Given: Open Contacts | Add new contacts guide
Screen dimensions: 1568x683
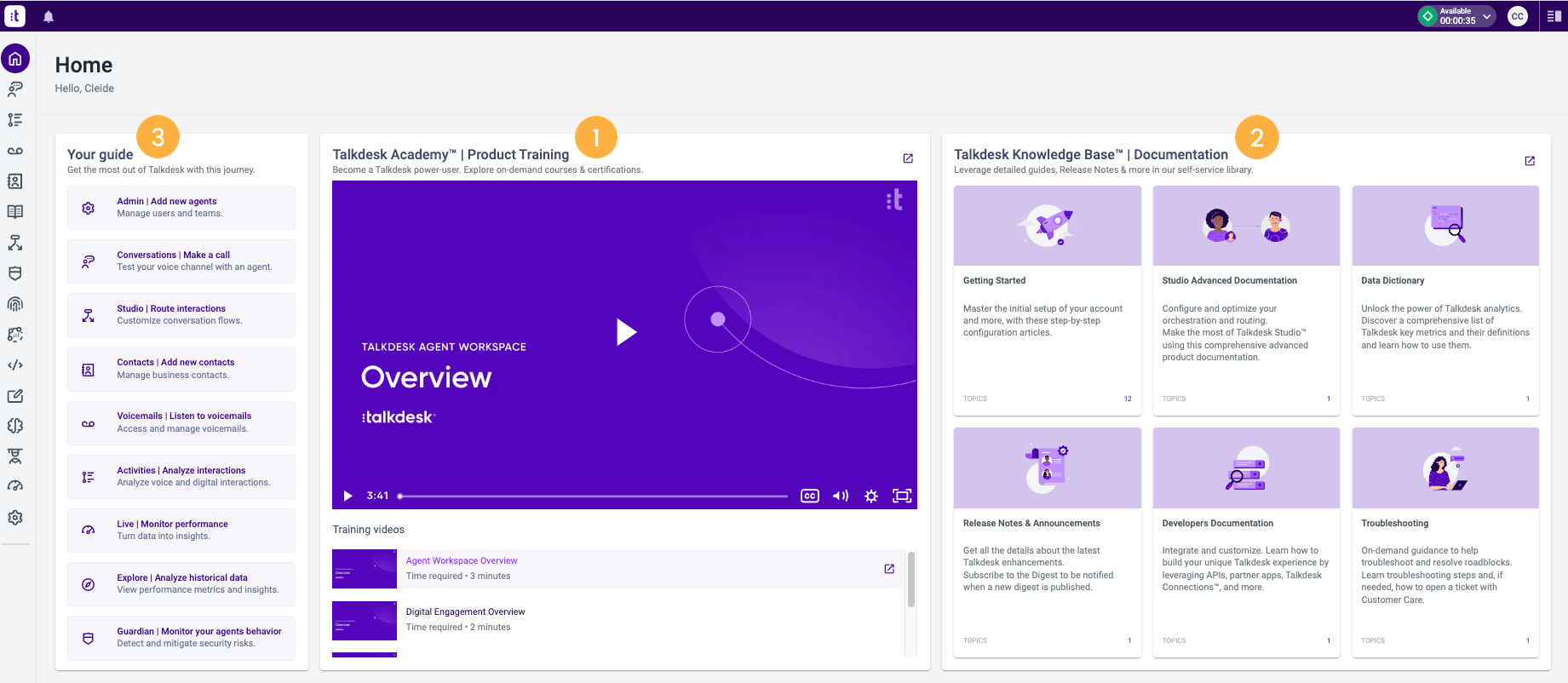Looking at the screenshot, I should point(181,369).
